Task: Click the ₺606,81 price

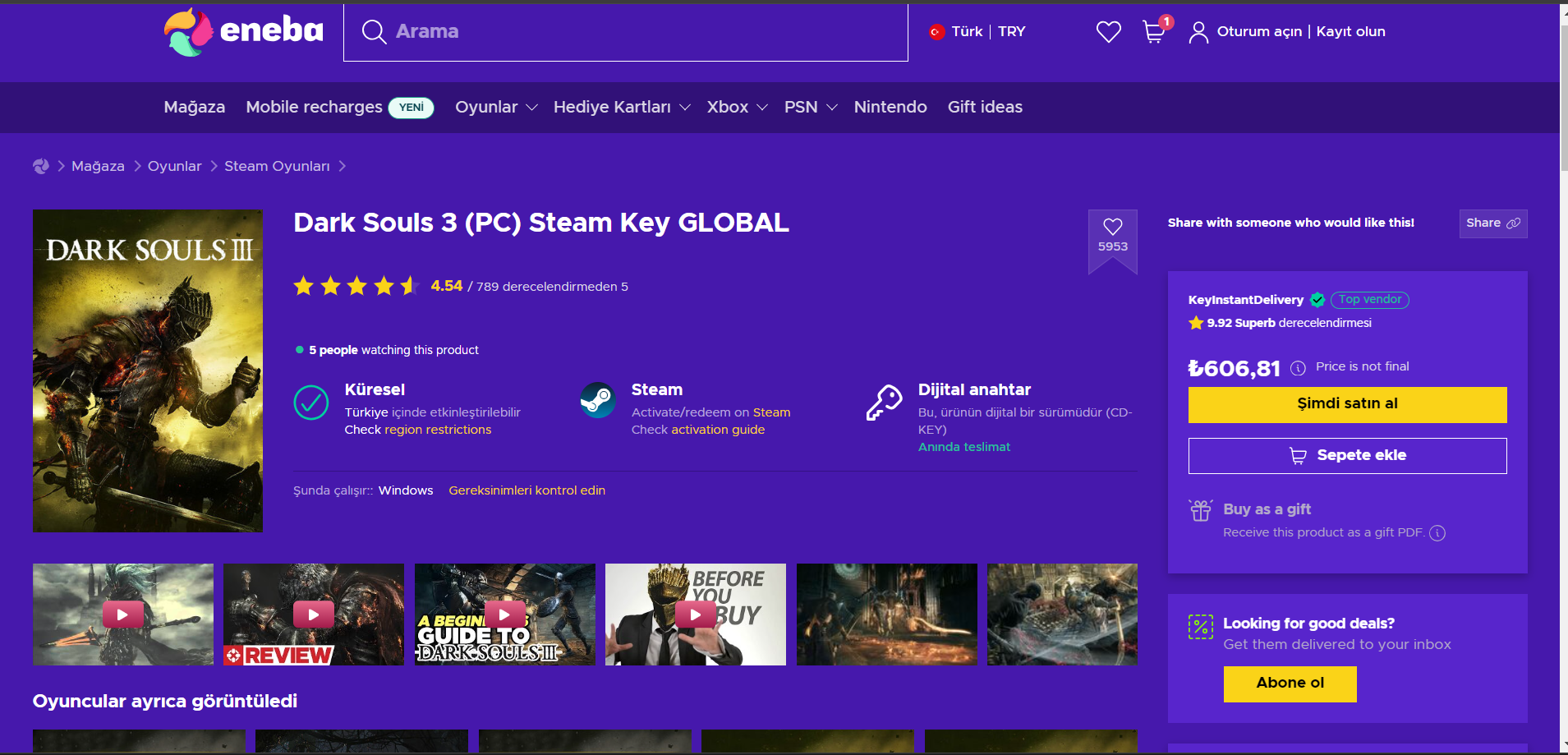Action: (1234, 368)
